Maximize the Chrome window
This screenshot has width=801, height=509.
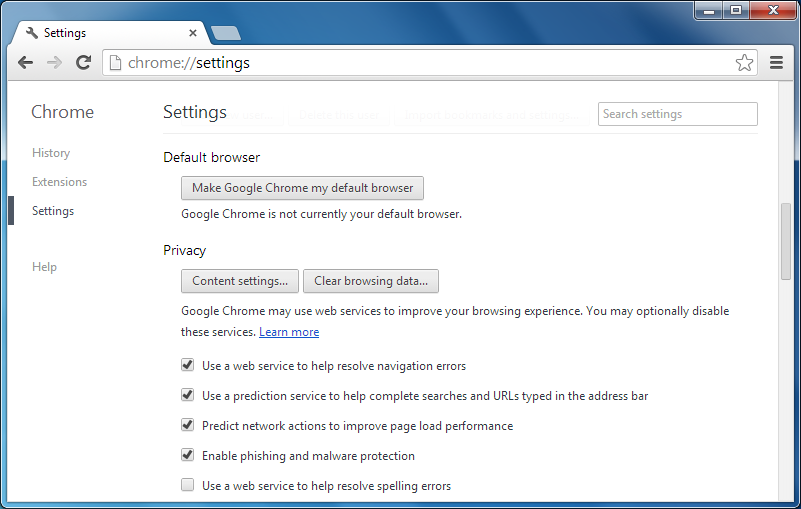coord(736,10)
